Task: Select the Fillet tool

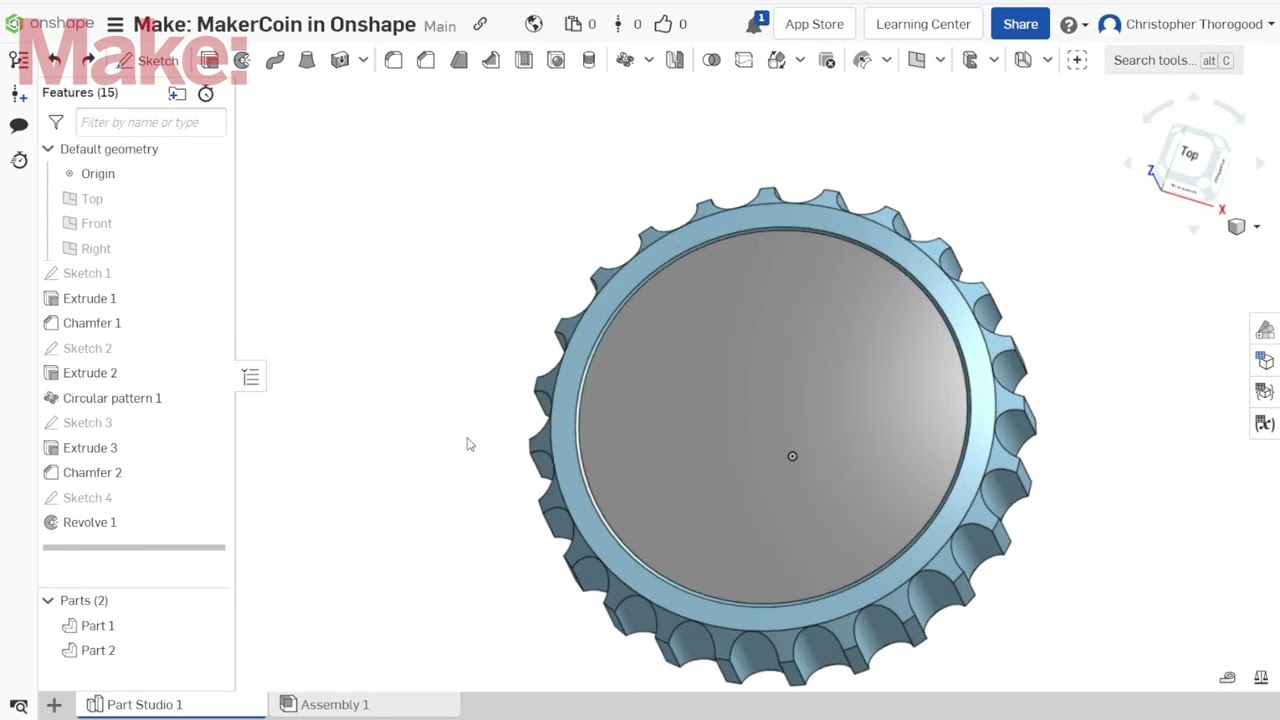Action: pyautogui.click(x=393, y=60)
